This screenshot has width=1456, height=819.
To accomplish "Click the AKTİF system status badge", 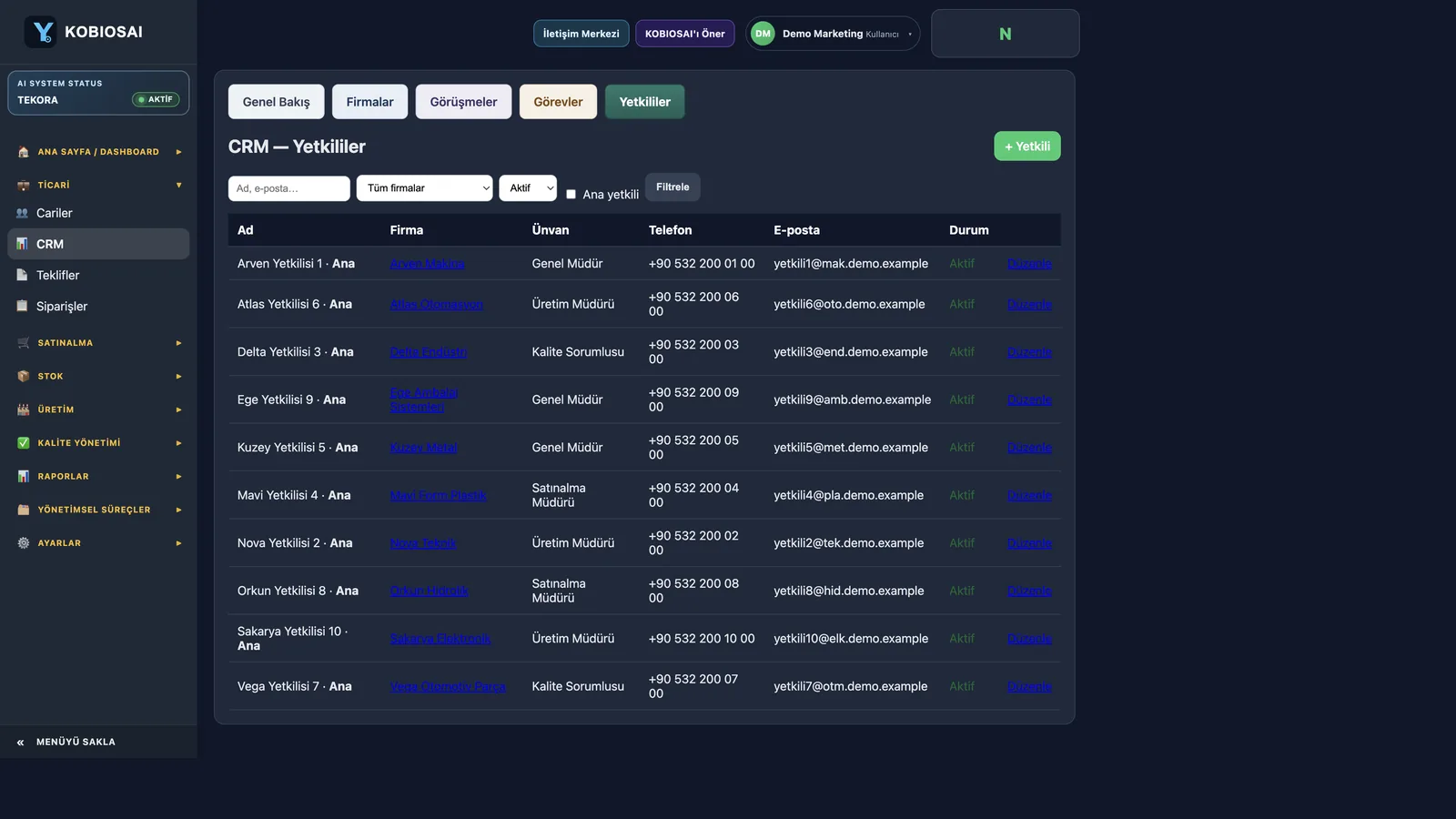I will 156,99.
